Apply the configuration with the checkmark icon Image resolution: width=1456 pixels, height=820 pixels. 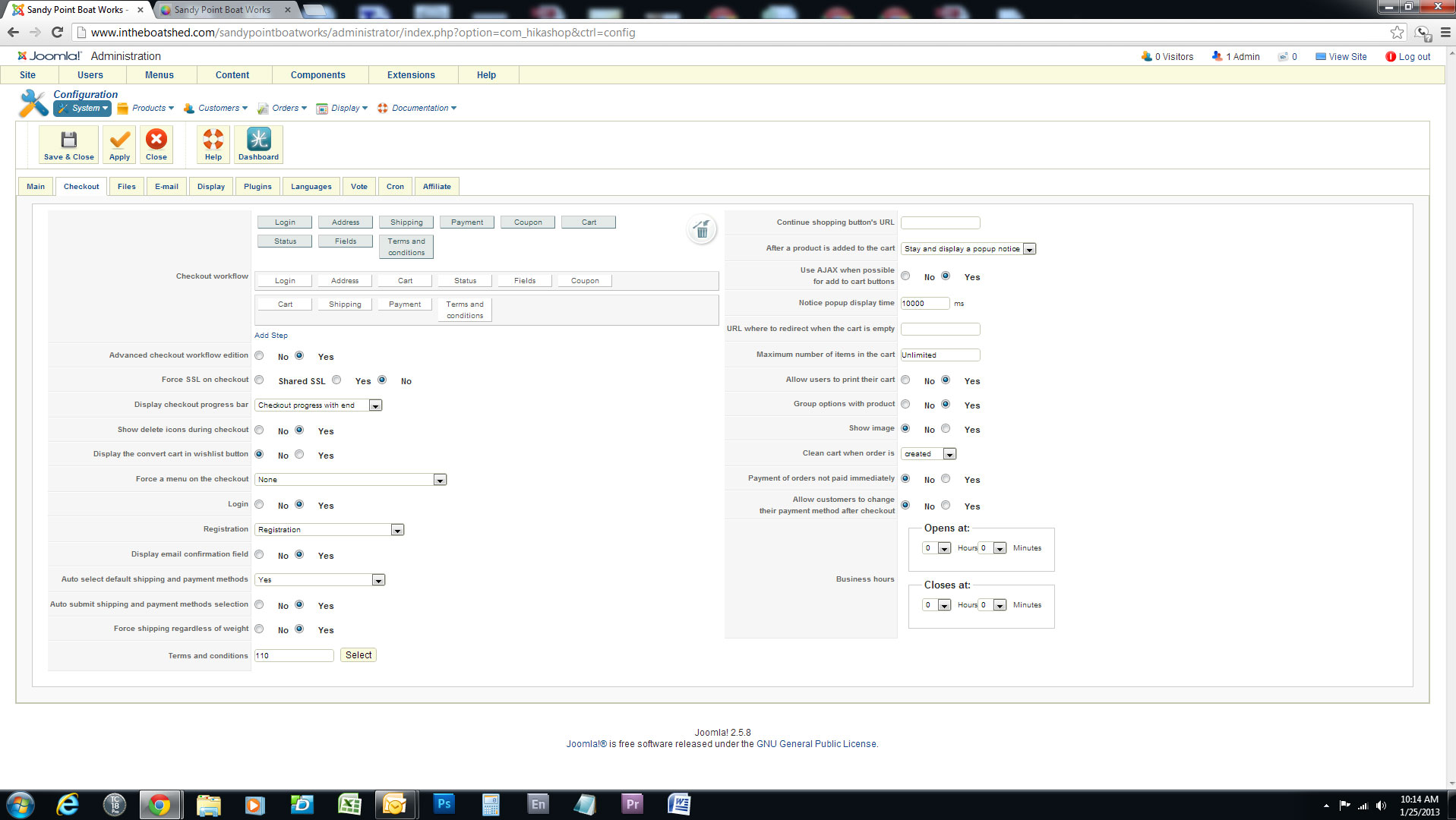coord(119,144)
